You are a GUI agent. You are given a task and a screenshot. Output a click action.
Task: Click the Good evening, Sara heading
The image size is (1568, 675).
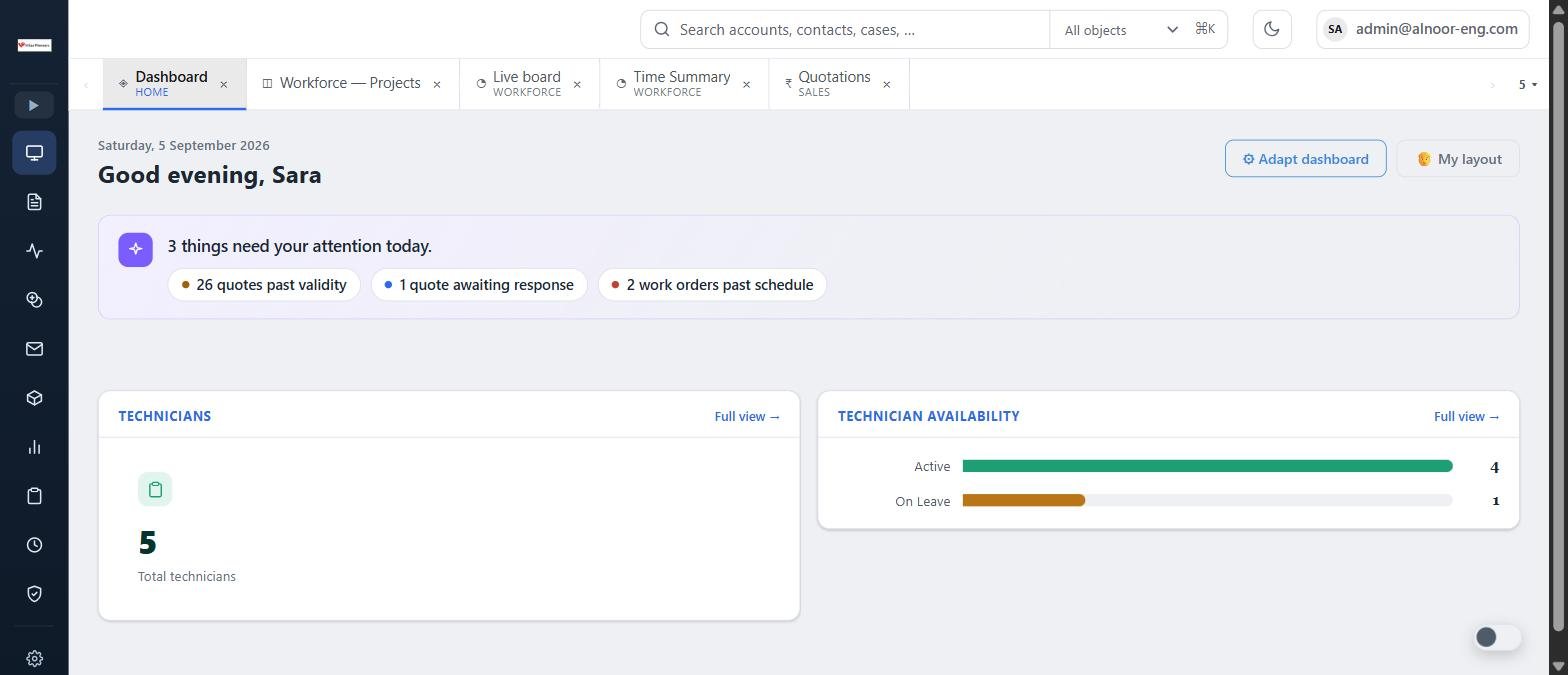coord(210,175)
